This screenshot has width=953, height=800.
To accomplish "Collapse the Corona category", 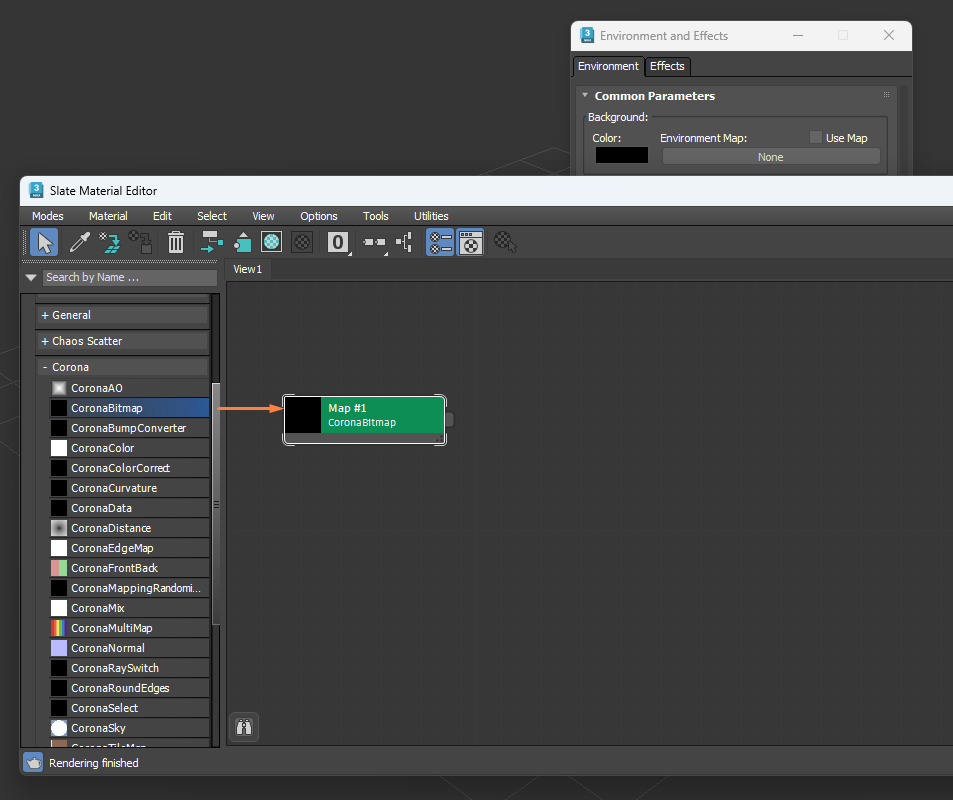I will click(122, 367).
